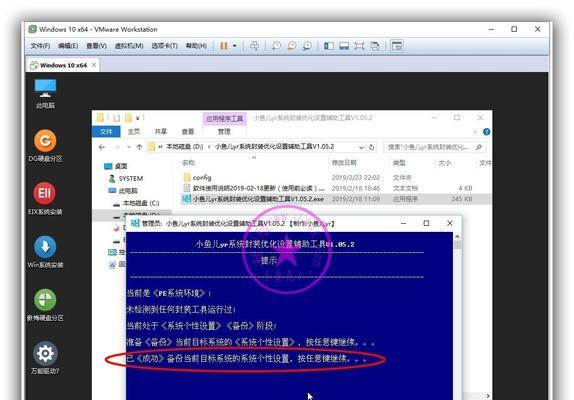Launch the Win系统安装 desktop shortcut

tap(45, 252)
